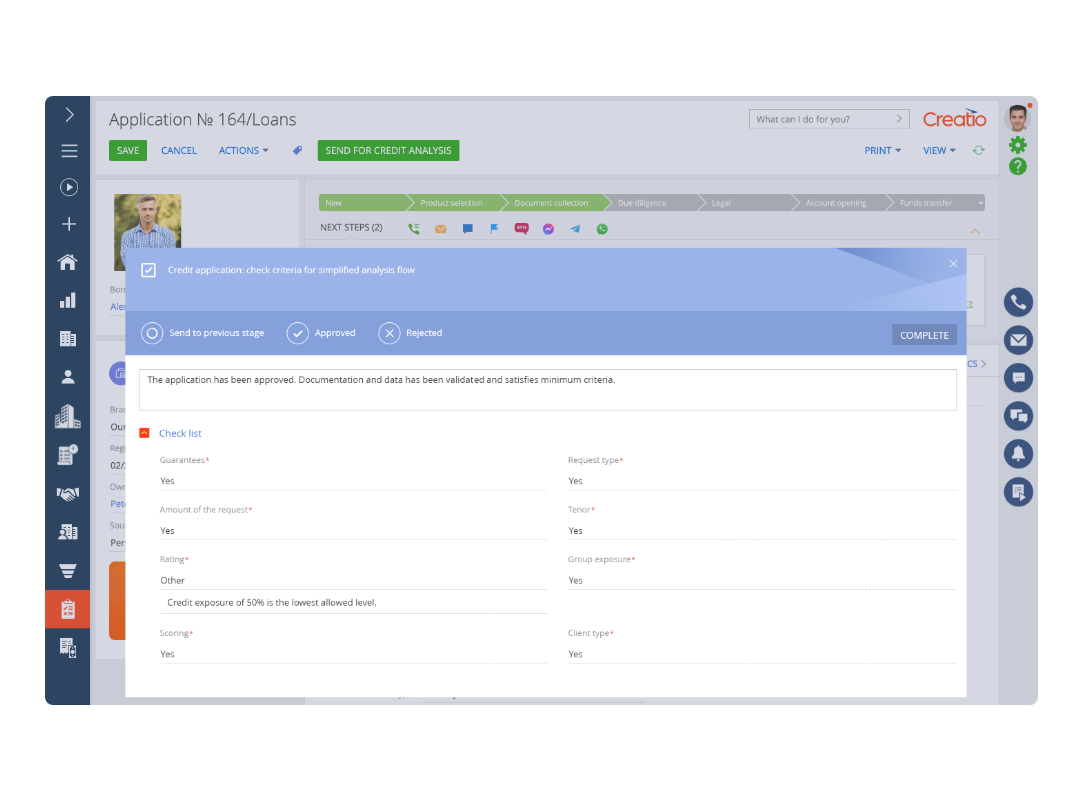
Task: Click the blue flag task icon
Action: pyautogui.click(x=494, y=228)
